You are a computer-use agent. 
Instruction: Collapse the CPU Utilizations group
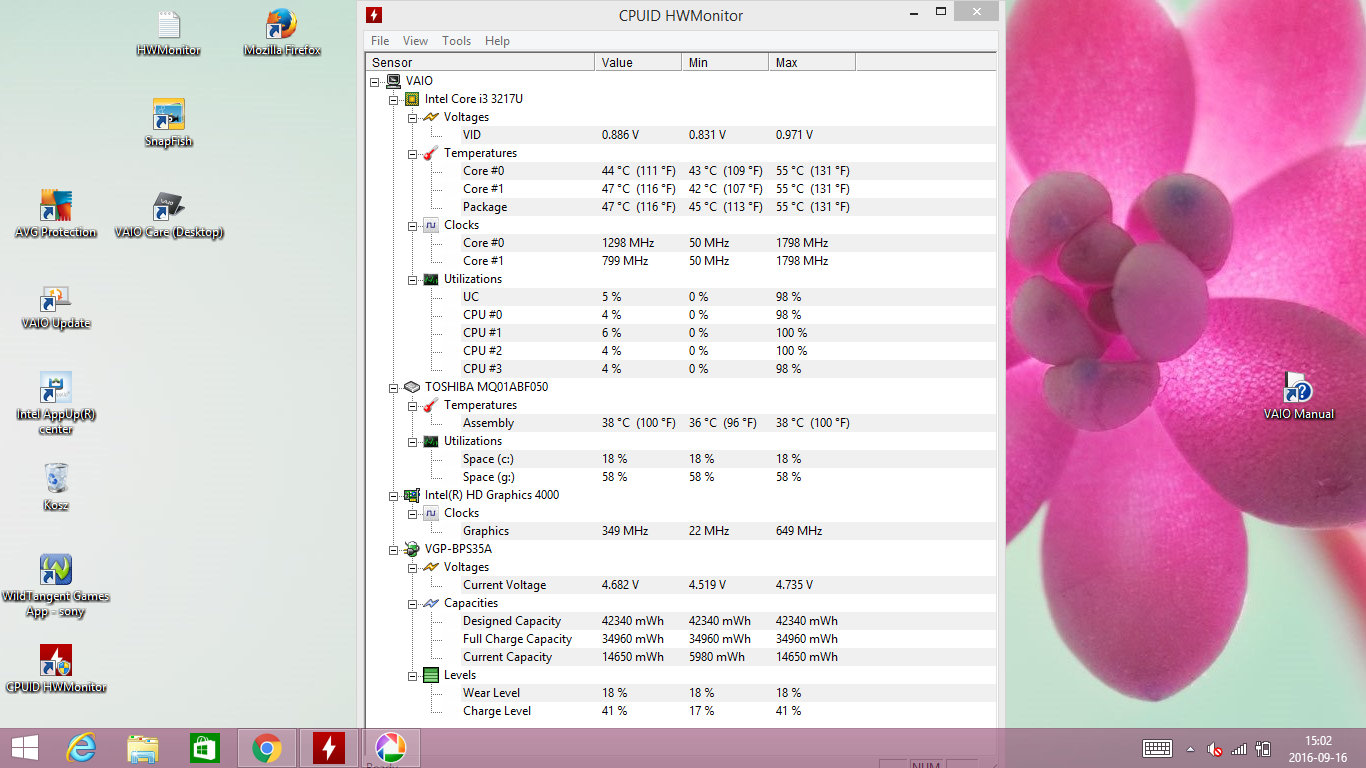pyautogui.click(x=412, y=279)
